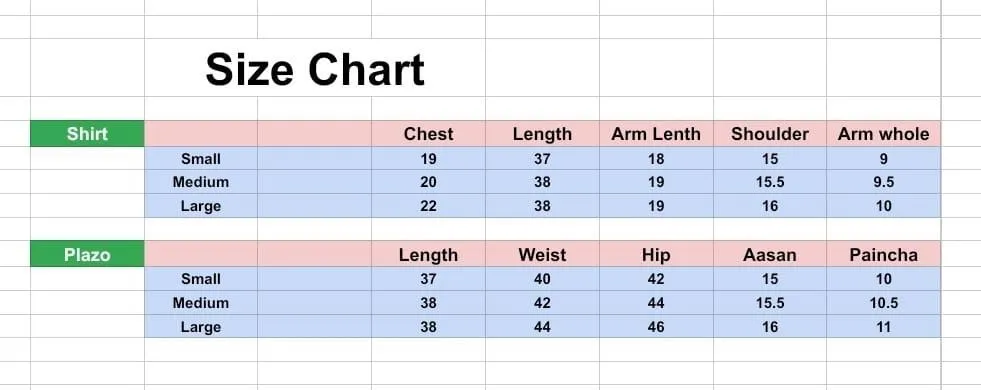This screenshot has height=390, width=981.
Task: Select the Chest column header
Action: (x=429, y=134)
